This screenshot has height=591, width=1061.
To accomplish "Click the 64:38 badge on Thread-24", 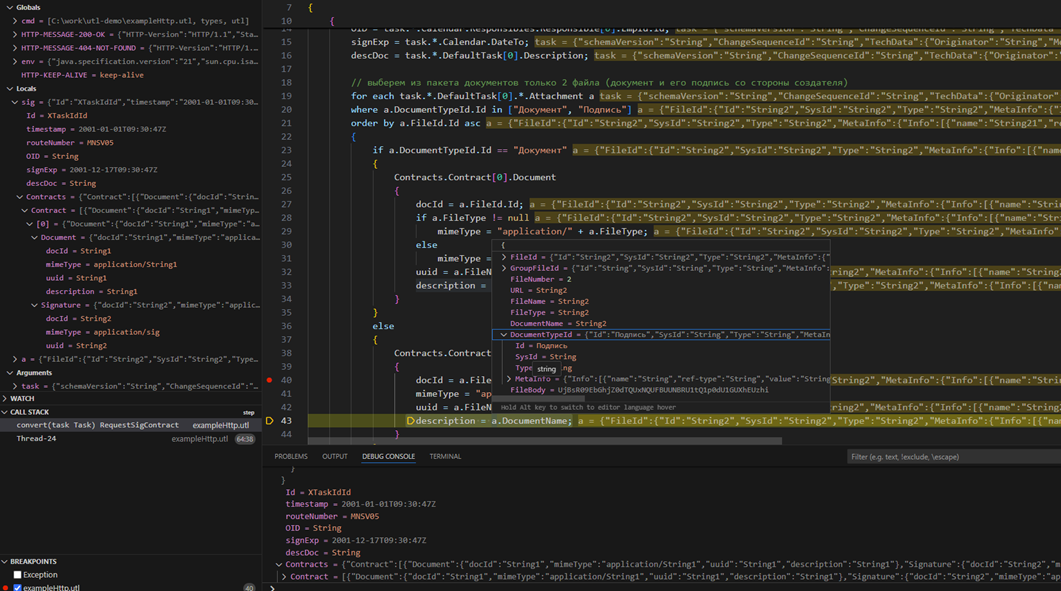I will pos(244,439).
